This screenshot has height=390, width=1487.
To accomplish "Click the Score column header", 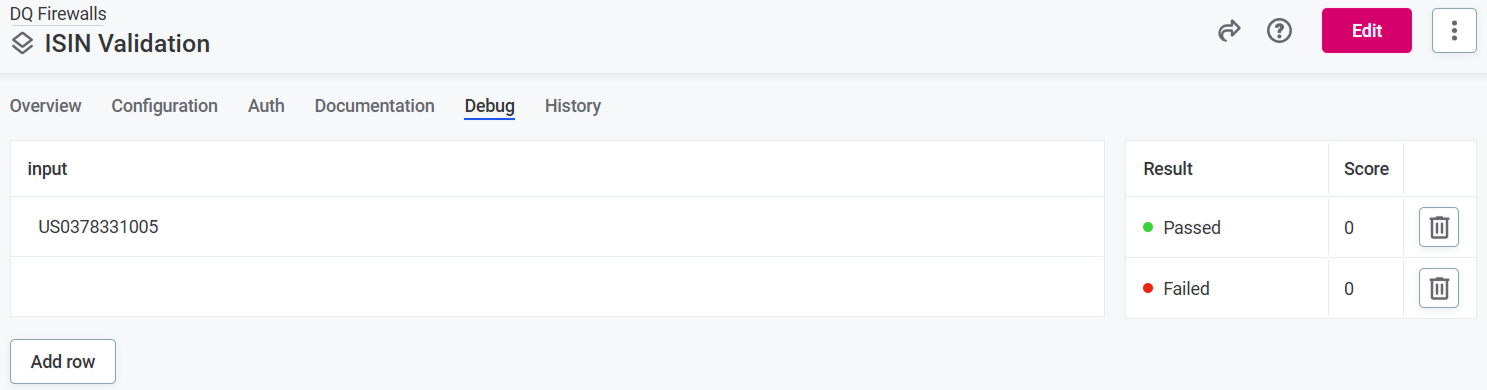I will pos(1366,169).
